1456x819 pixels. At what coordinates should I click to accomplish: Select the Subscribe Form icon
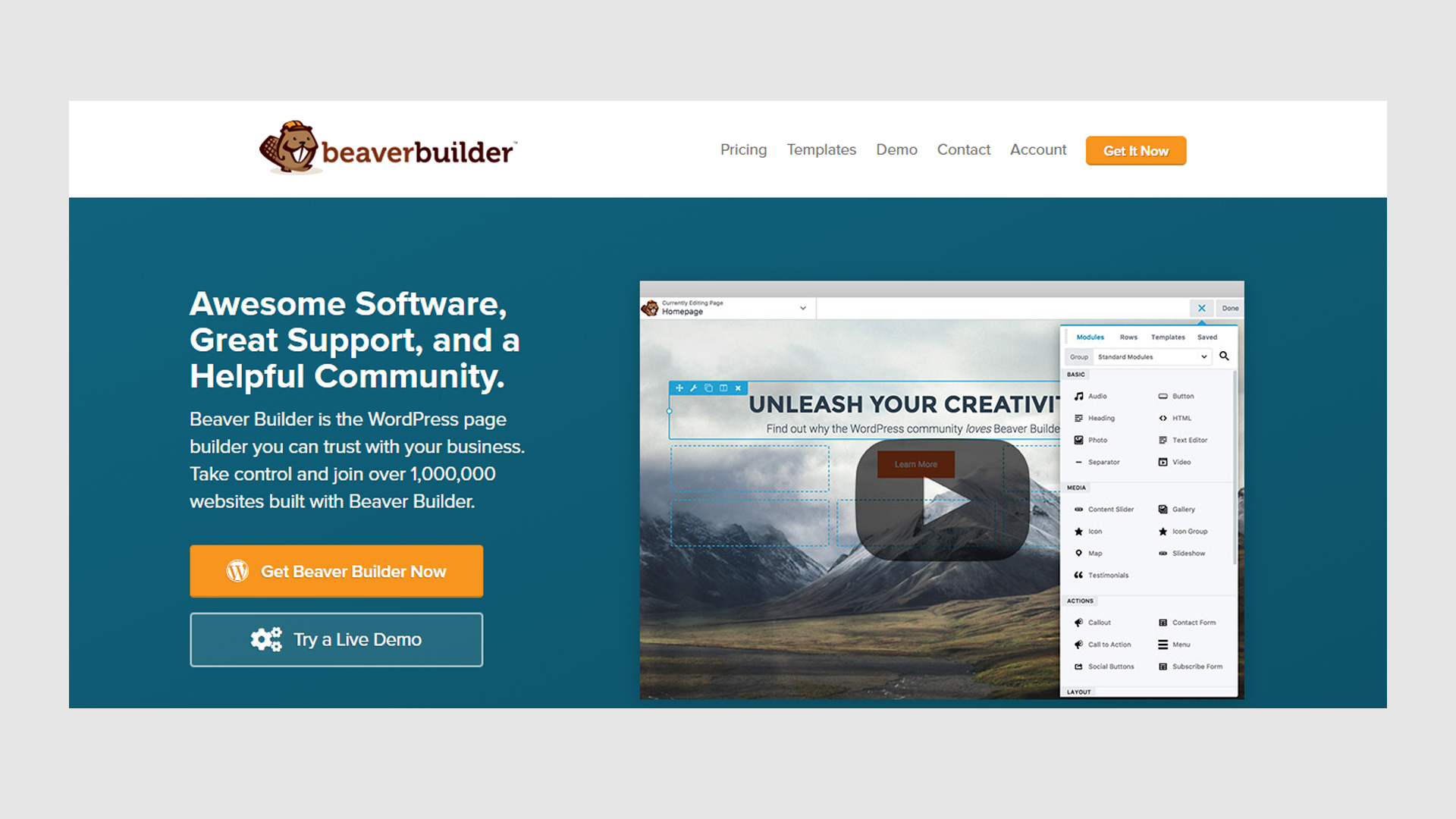click(x=1163, y=666)
